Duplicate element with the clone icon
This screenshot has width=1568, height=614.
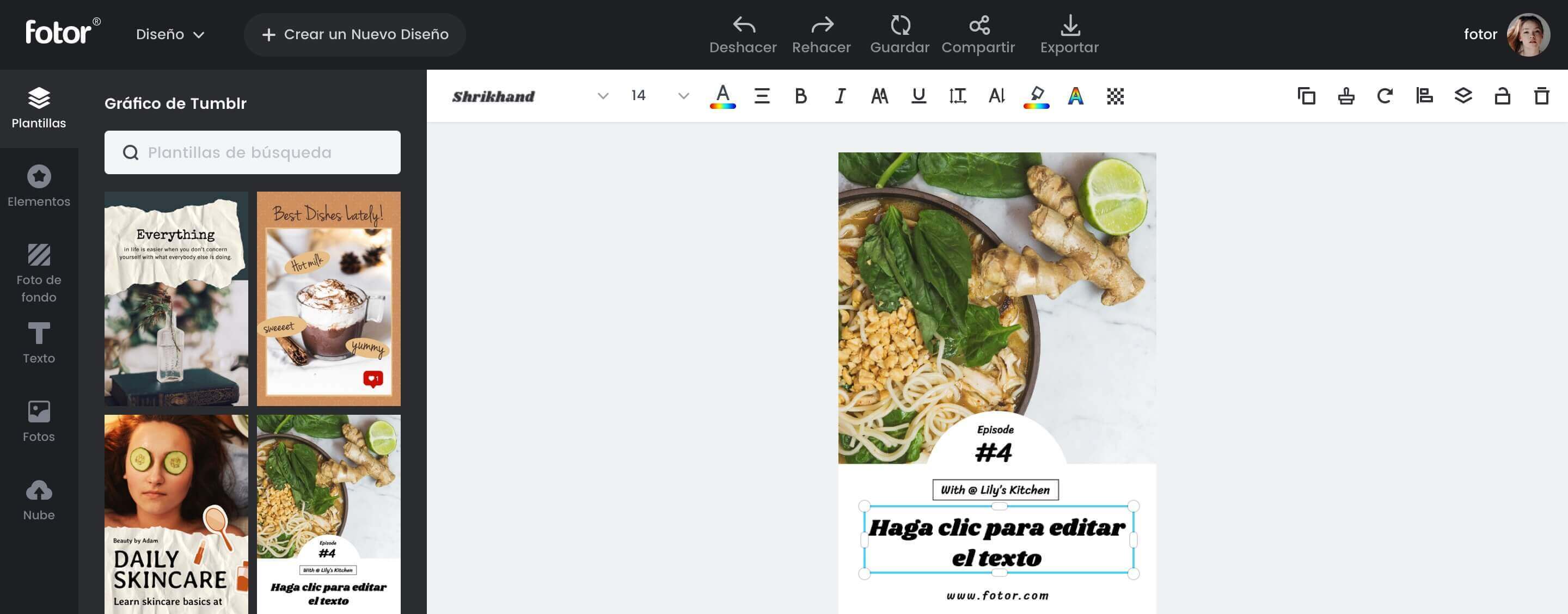(1306, 96)
